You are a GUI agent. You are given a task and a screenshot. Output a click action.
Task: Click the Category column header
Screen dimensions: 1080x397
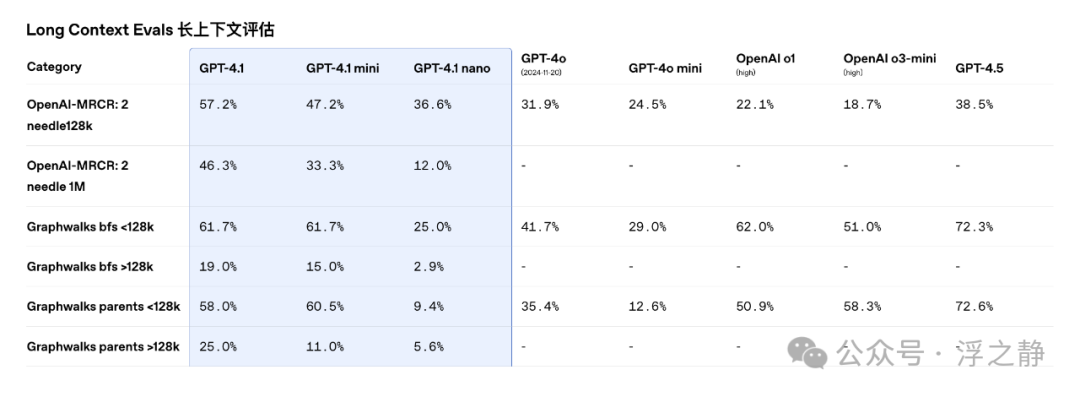click(54, 67)
